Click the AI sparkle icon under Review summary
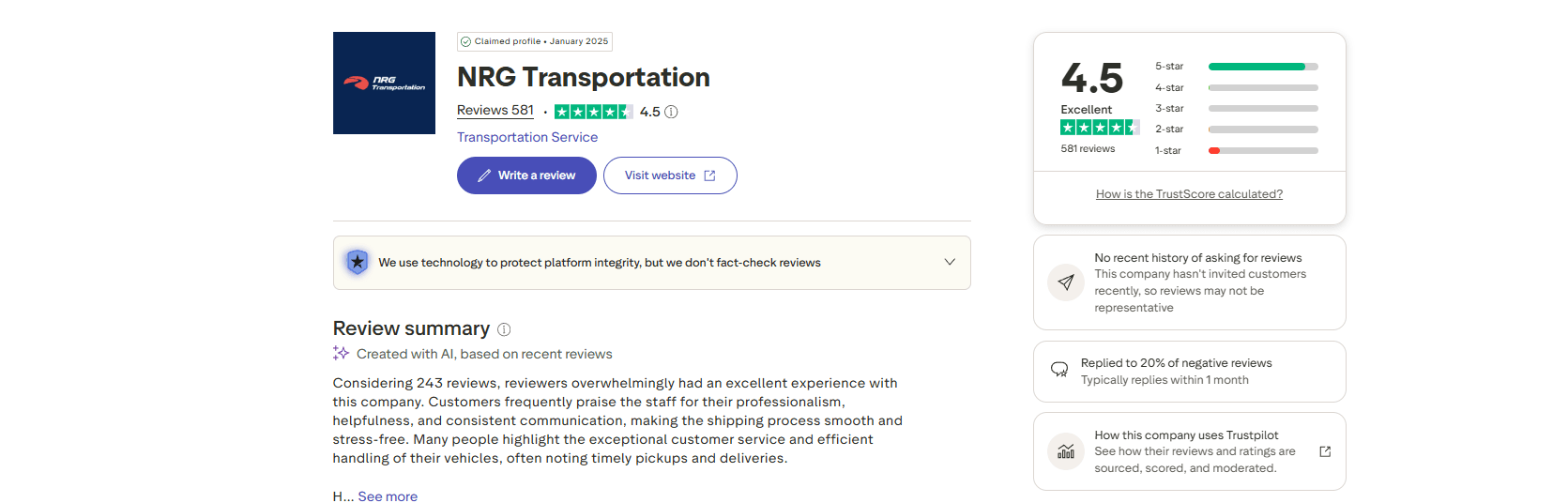The width and height of the screenshot is (1568, 503). coord(341,353)
